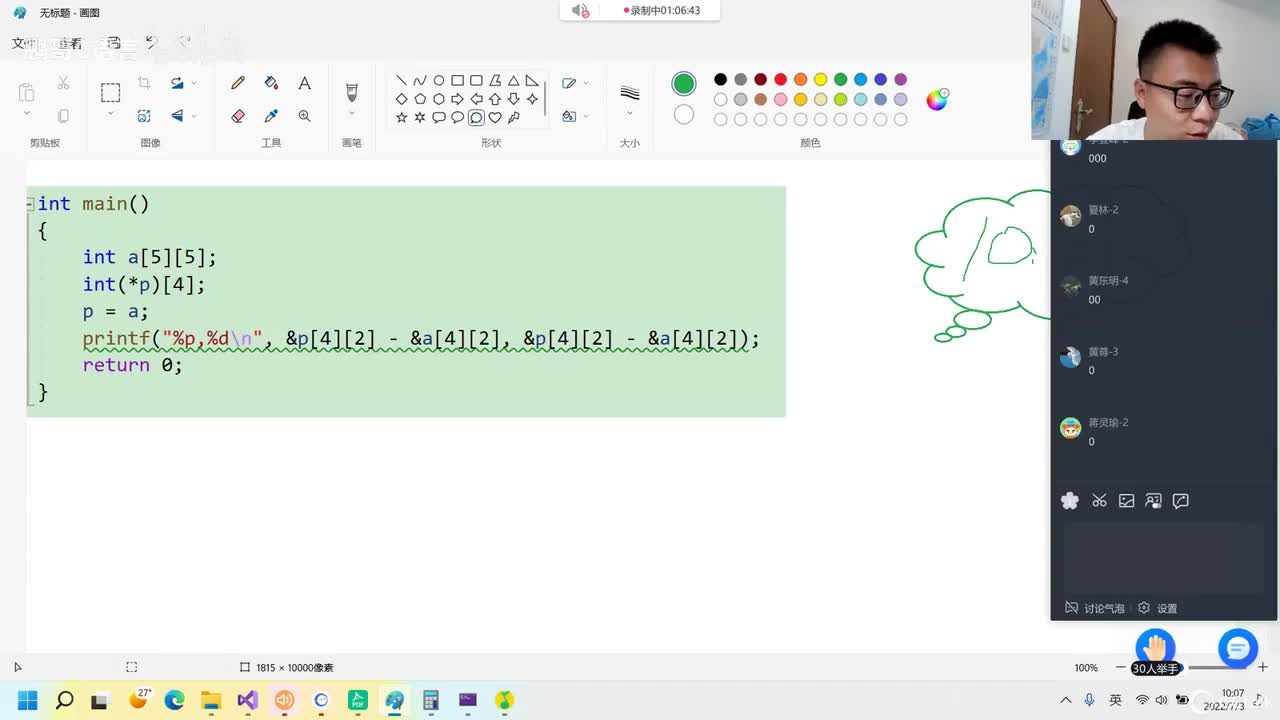Viewport: 1280px width, 720px height.
Task: Click the chat message input box
Action: (x=1163, y=558)
